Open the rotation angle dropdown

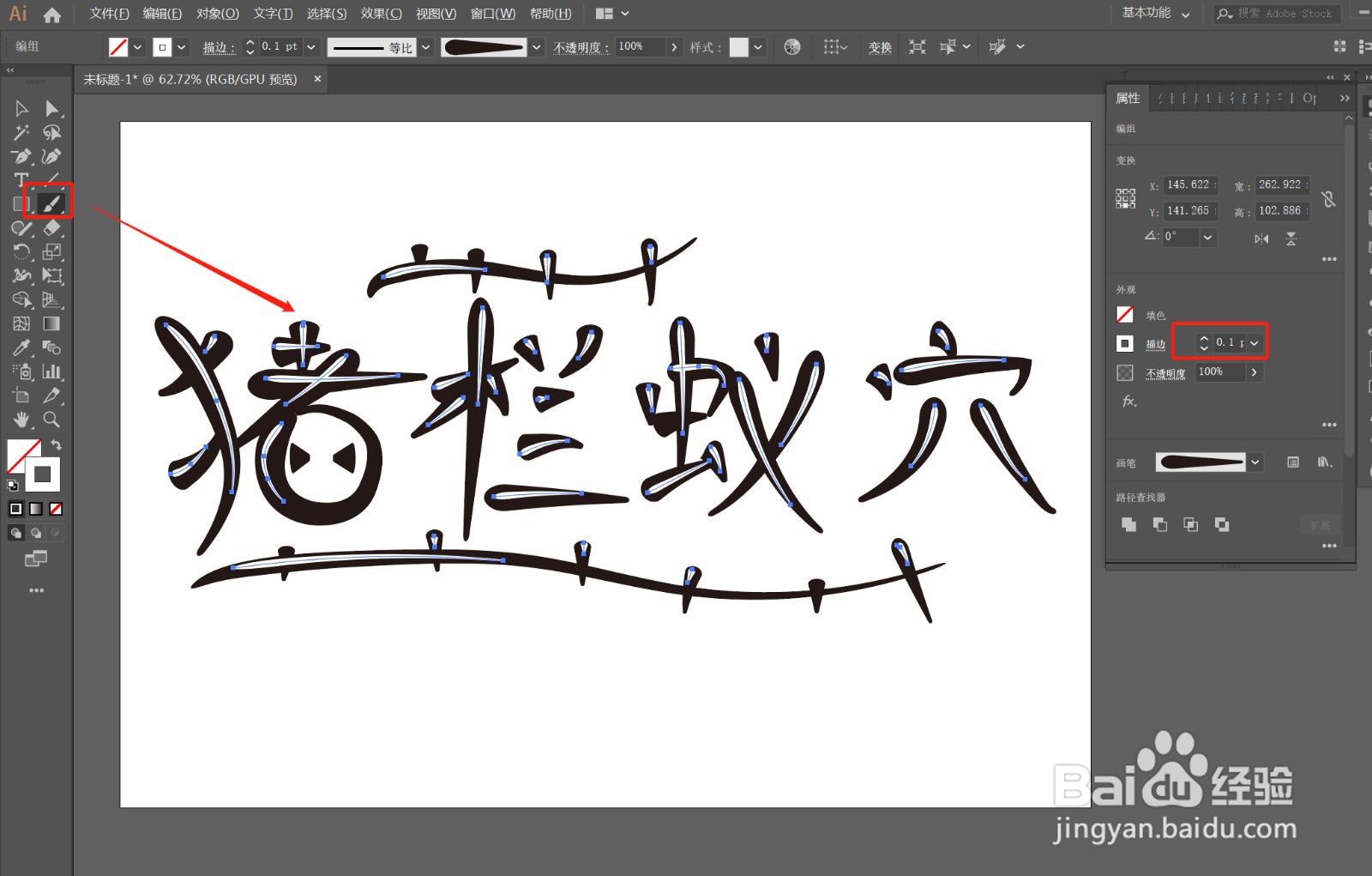(1207, 239)
